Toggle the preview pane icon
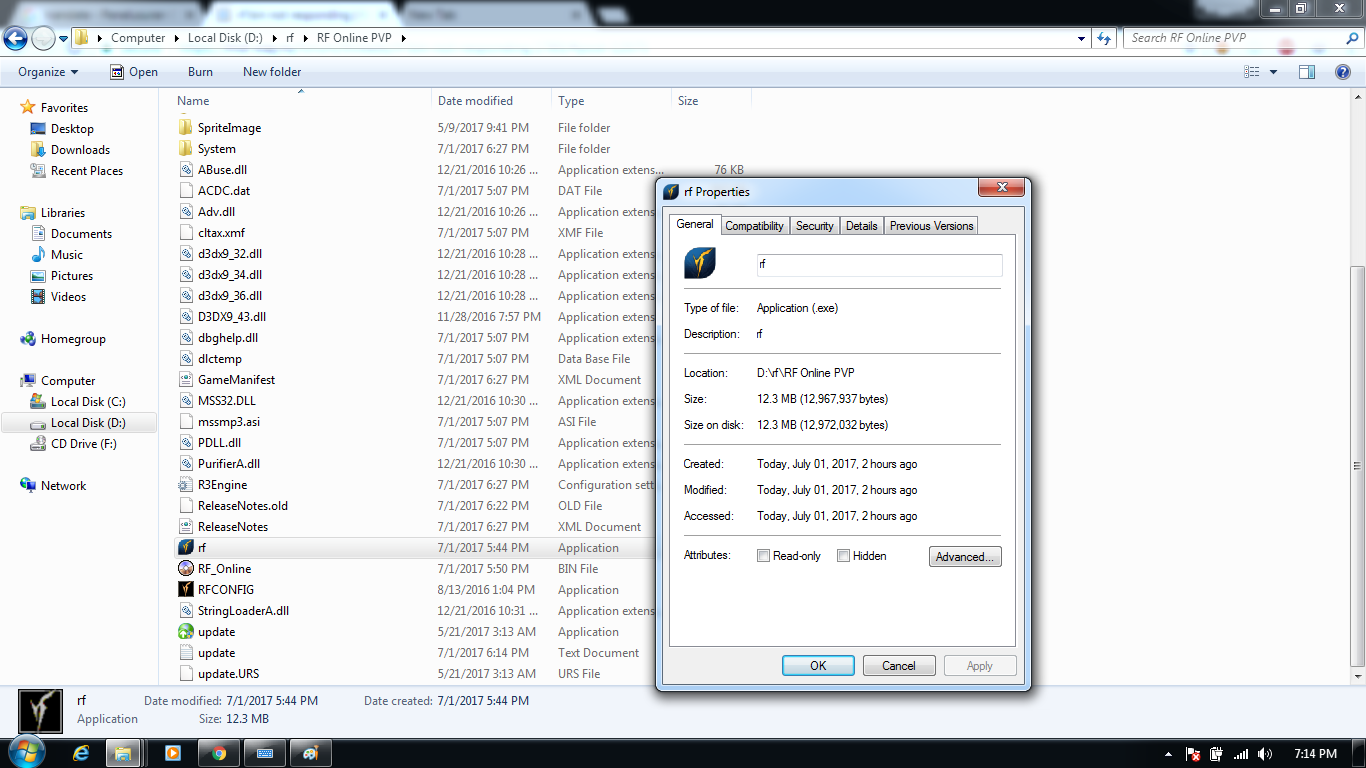This screenshot has height=768, width=1366. (1306, 72)
